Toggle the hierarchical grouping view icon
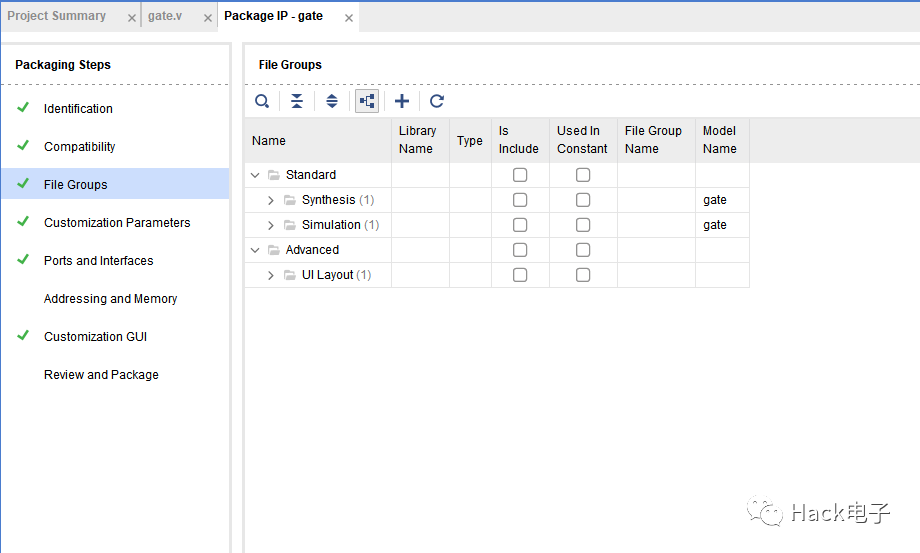The height and width of the screenshot is (553, 920). (367, 101)
